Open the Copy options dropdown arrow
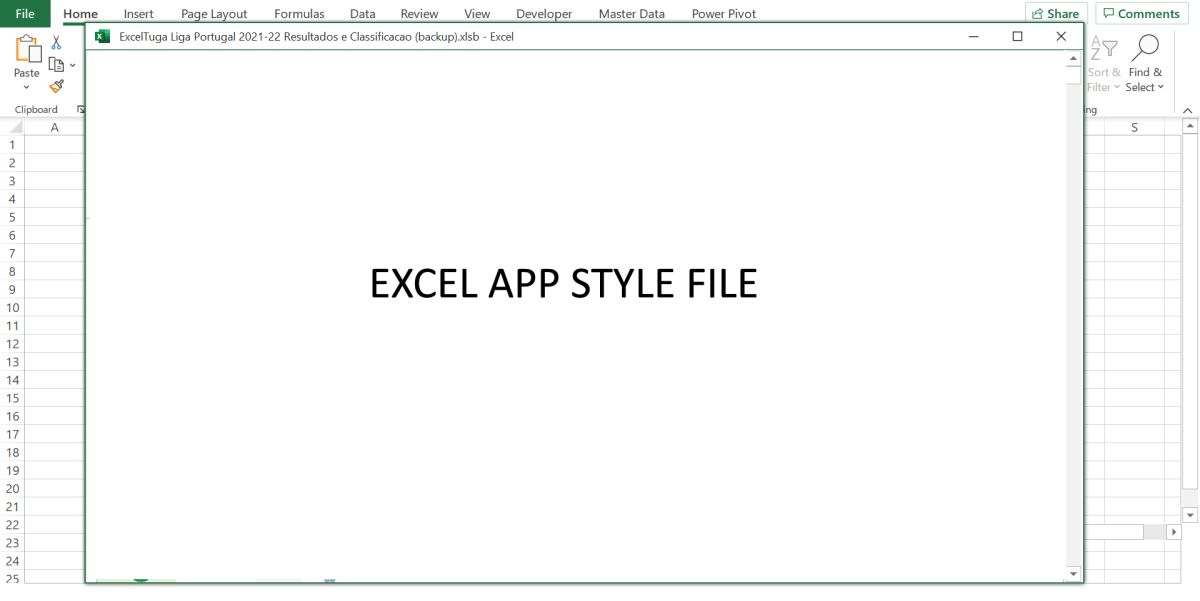 tap(72, 65)
